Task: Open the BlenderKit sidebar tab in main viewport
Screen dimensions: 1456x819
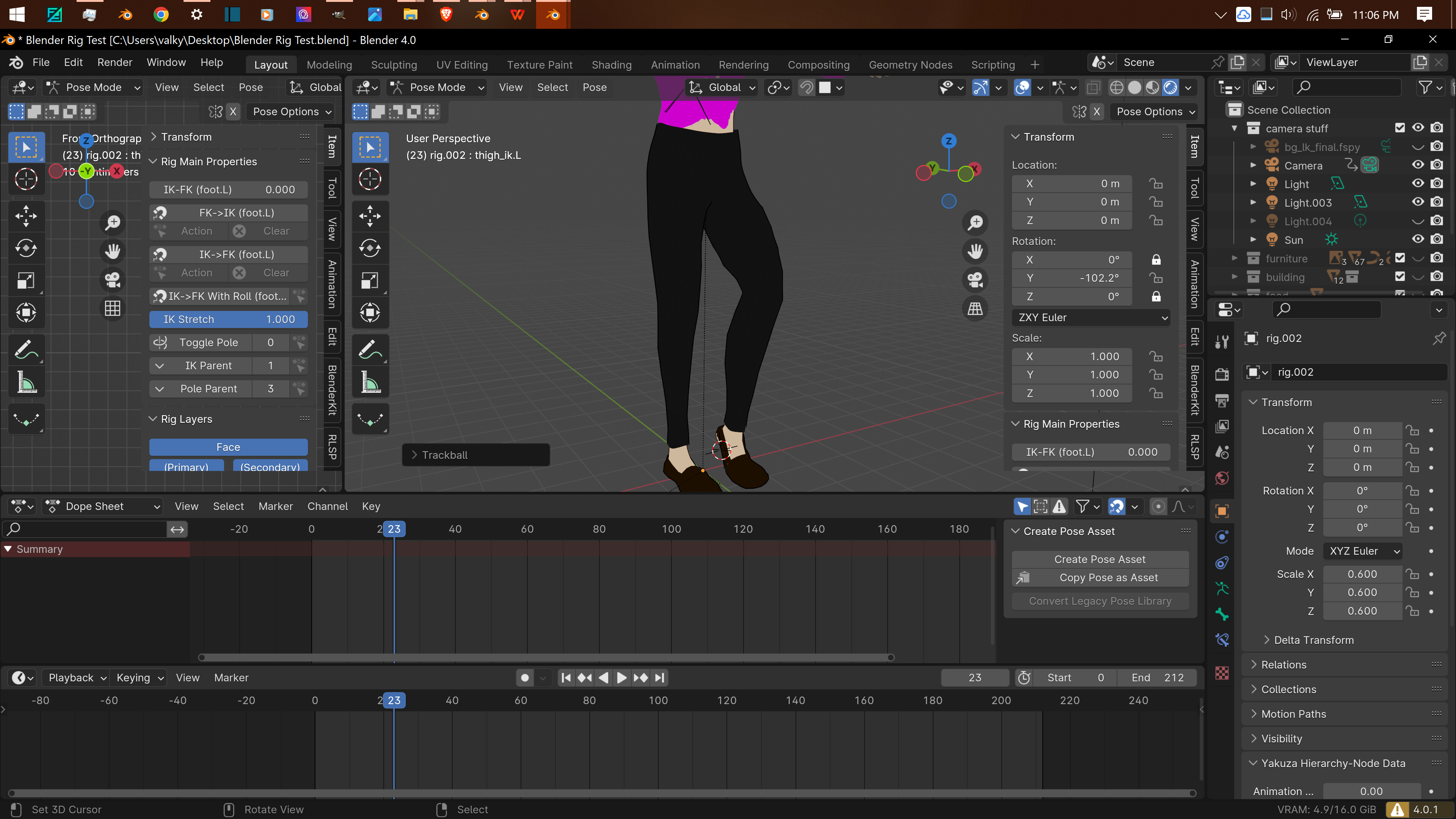Action: (1194, 390)
